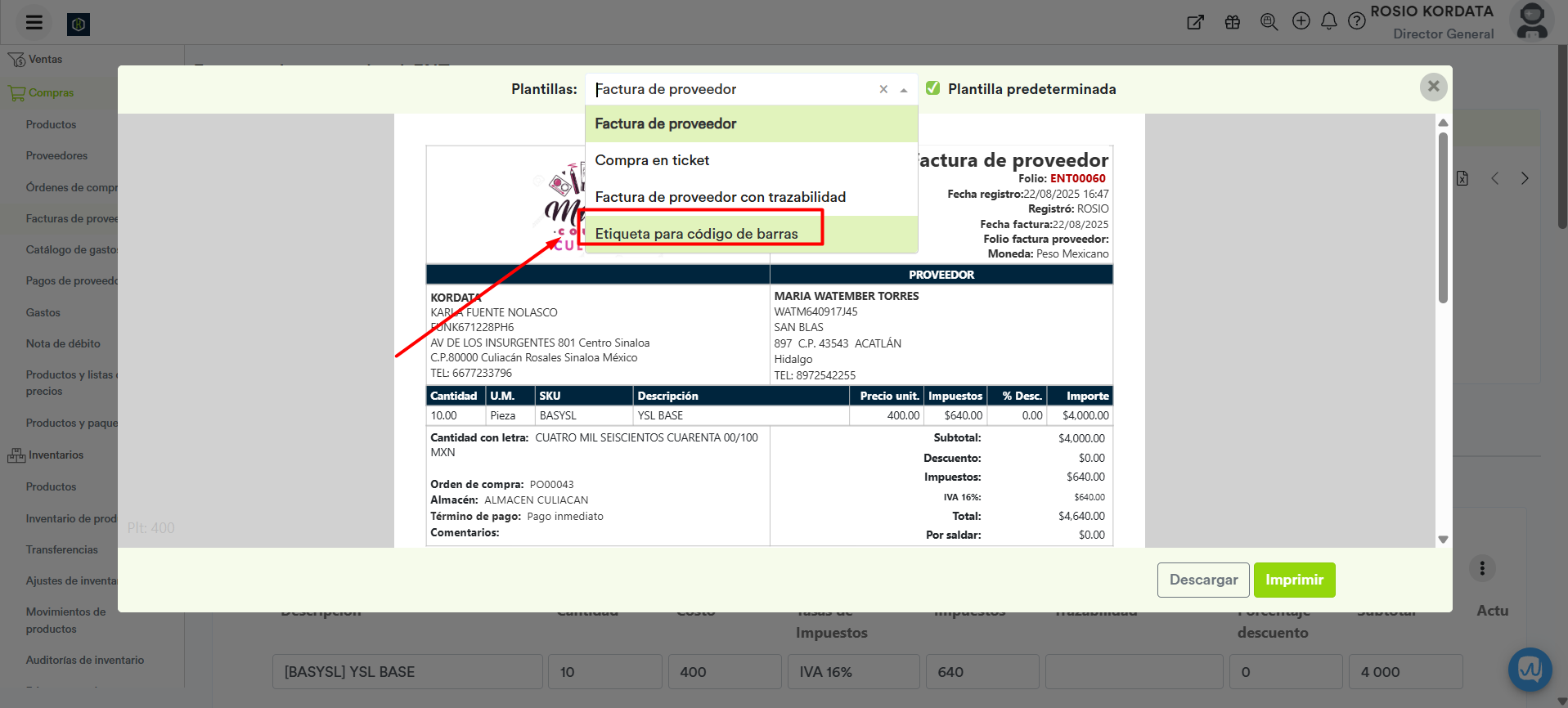Click the plus circle add icon
Viewport: 1568px width, 708px height.
1301,21
